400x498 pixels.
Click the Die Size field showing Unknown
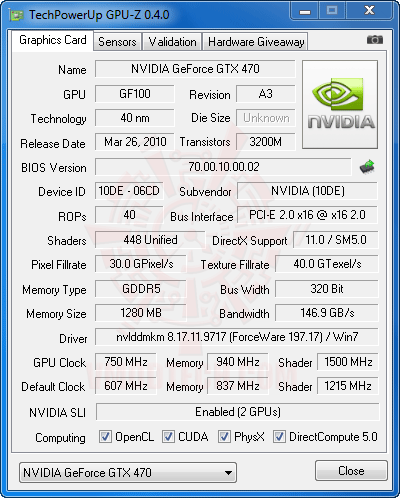(266, 118)
